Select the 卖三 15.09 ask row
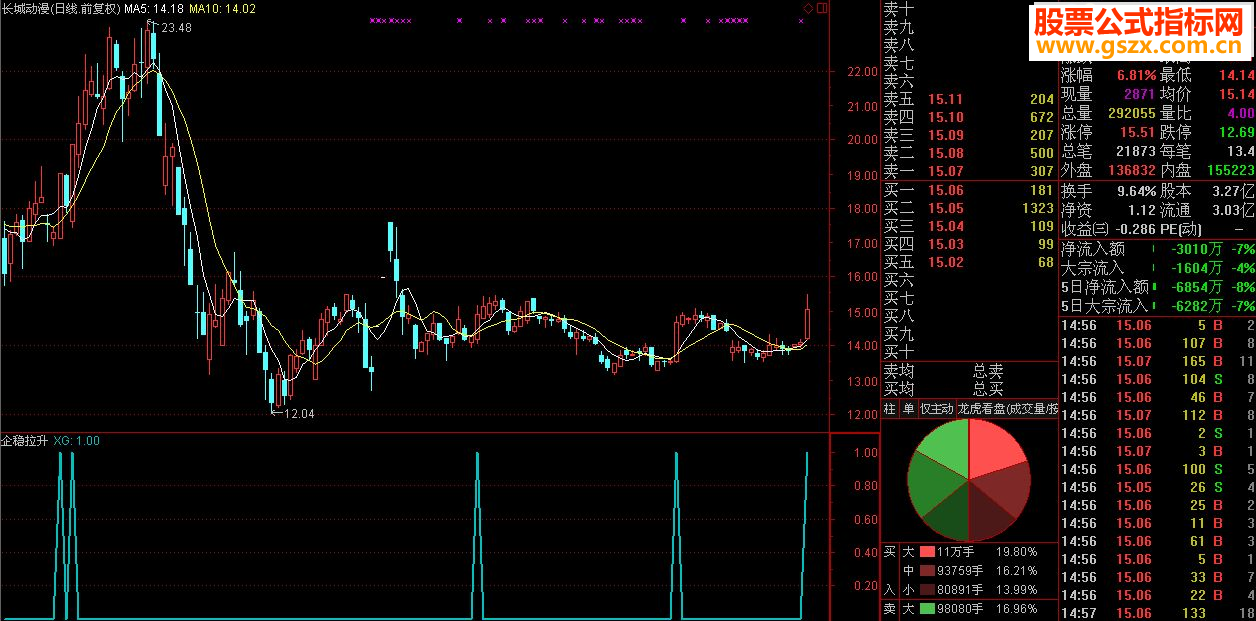 969,135
